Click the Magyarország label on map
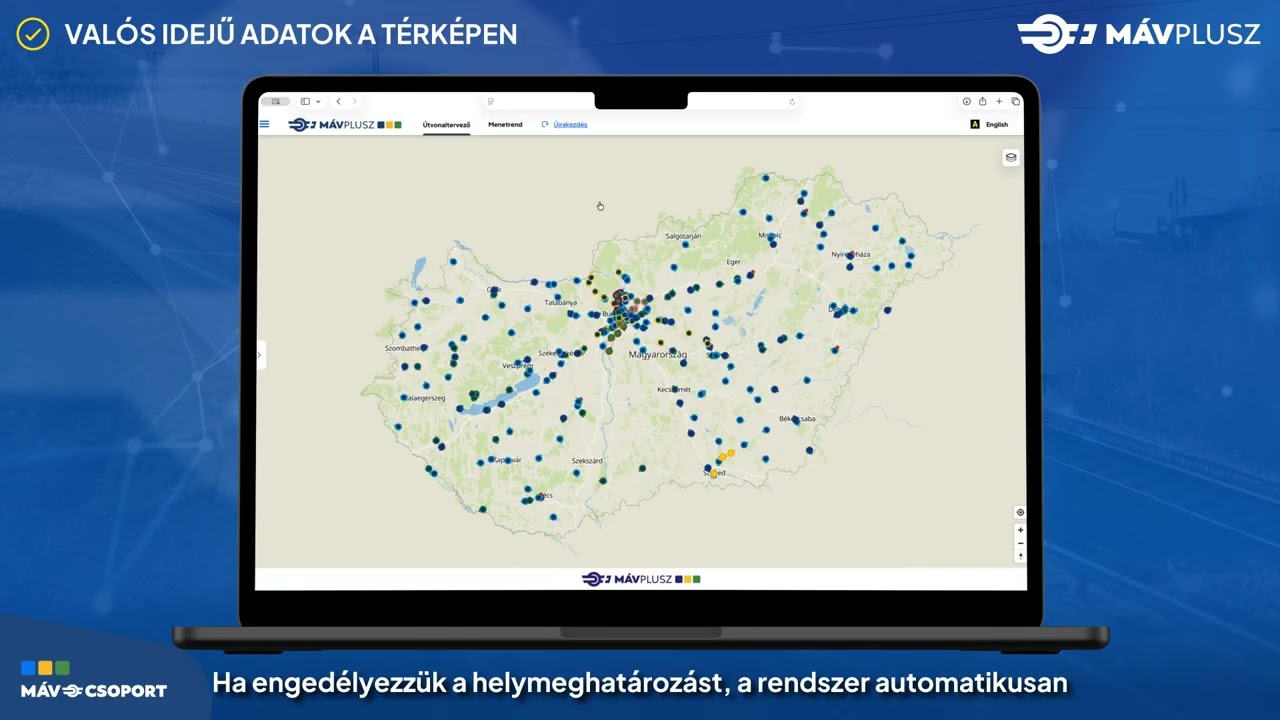Image resolution: width=1280 pixels, height=720 pixels. point(657,355)
